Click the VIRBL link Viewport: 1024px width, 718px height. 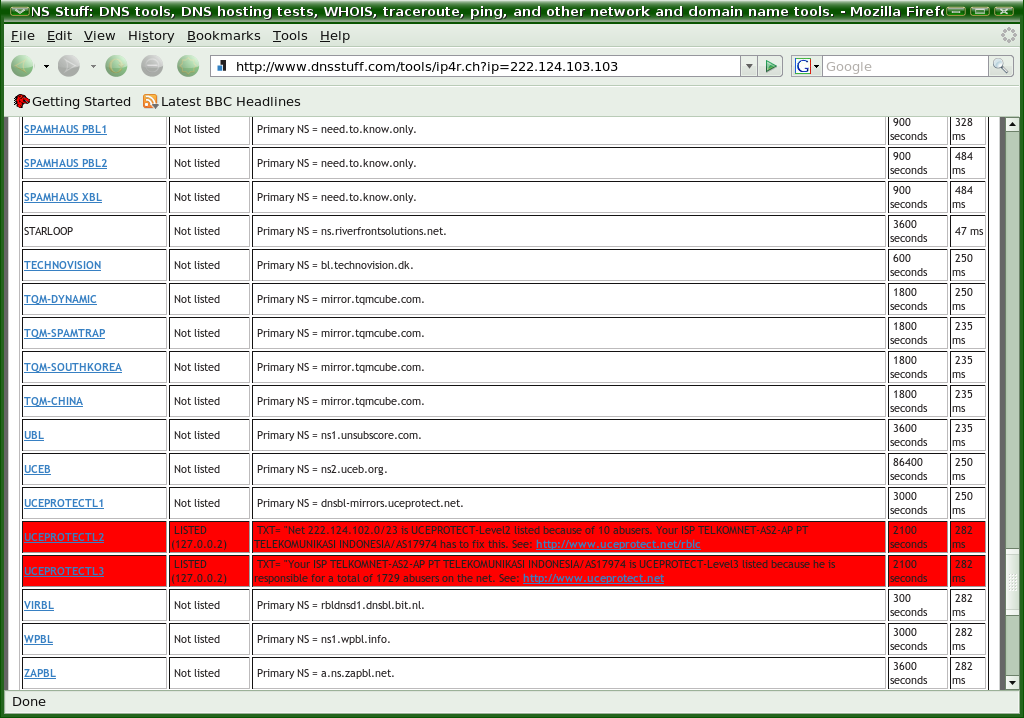click(39, 605)
